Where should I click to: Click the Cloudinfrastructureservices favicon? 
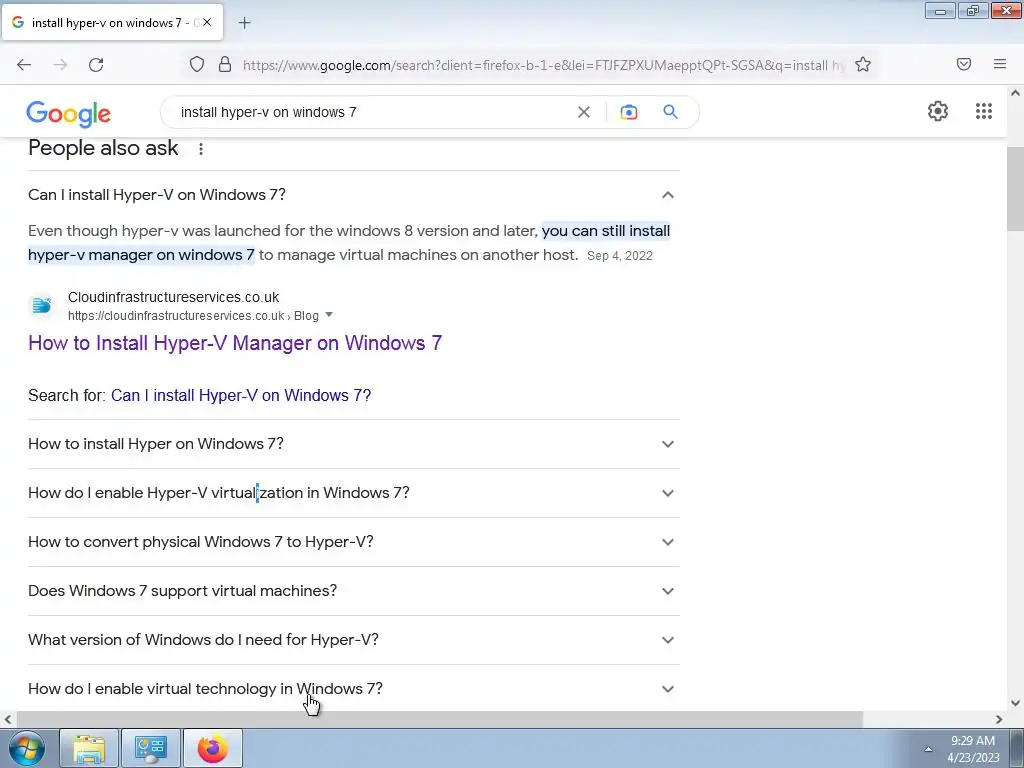point(41,305)
